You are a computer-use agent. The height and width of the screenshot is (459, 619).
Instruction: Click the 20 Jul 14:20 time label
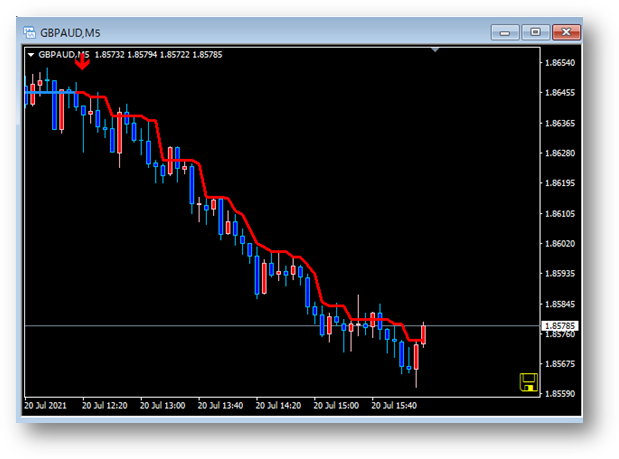coord(278,406)
